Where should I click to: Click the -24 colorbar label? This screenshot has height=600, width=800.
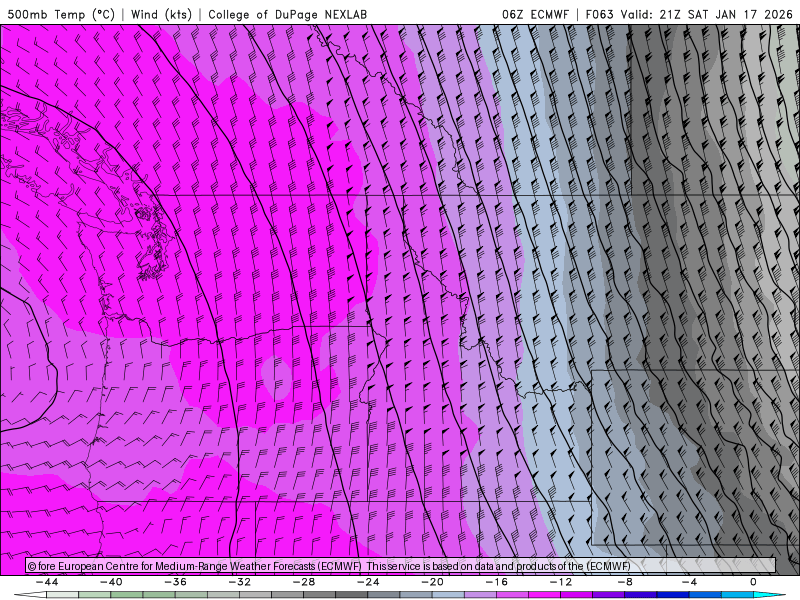coord(368,582)
